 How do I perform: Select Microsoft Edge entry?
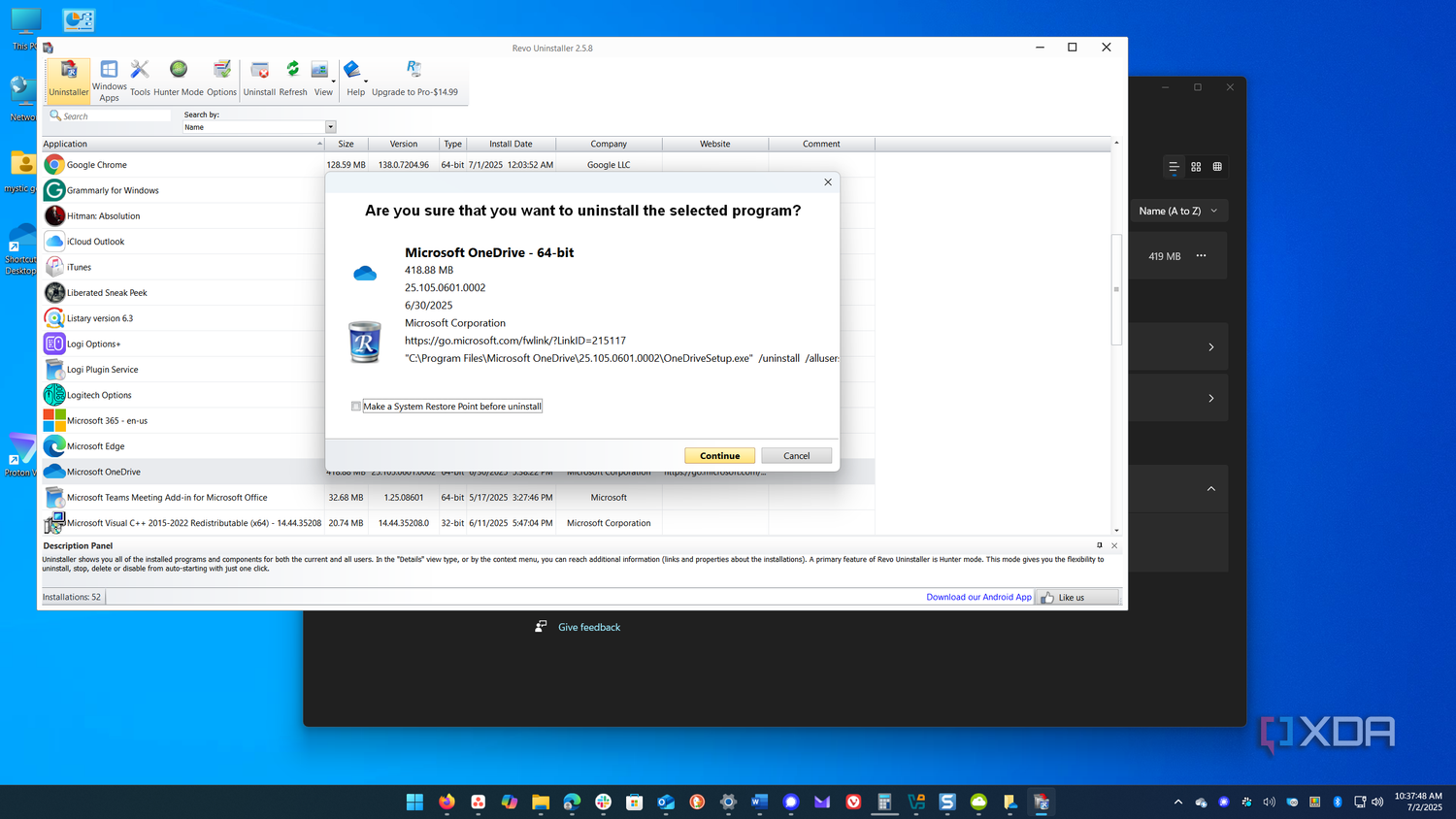pyautogui.click(x=182, y=446)
